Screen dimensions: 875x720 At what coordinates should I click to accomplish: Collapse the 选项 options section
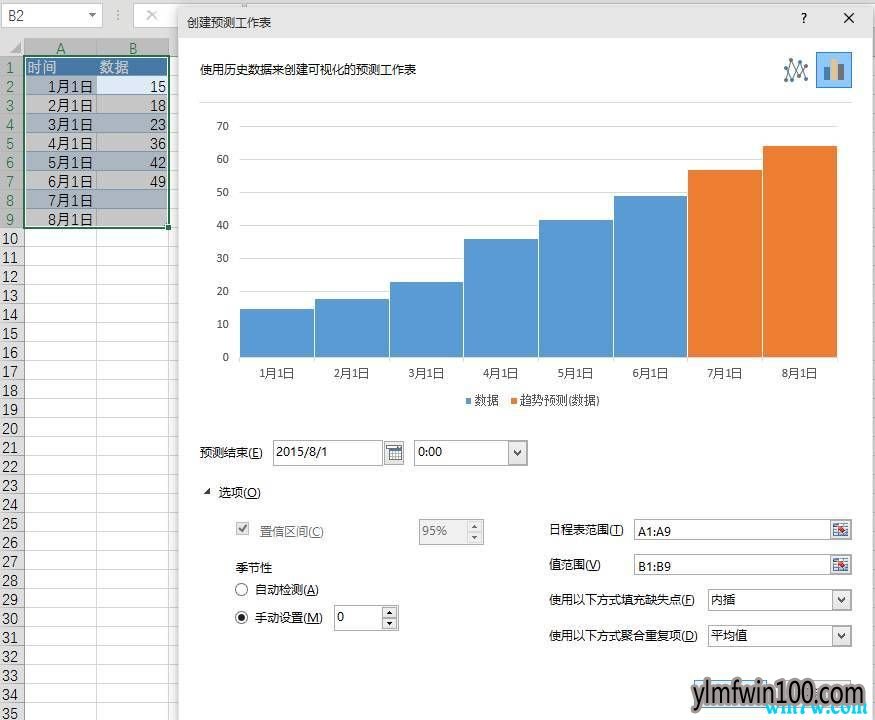208,492
